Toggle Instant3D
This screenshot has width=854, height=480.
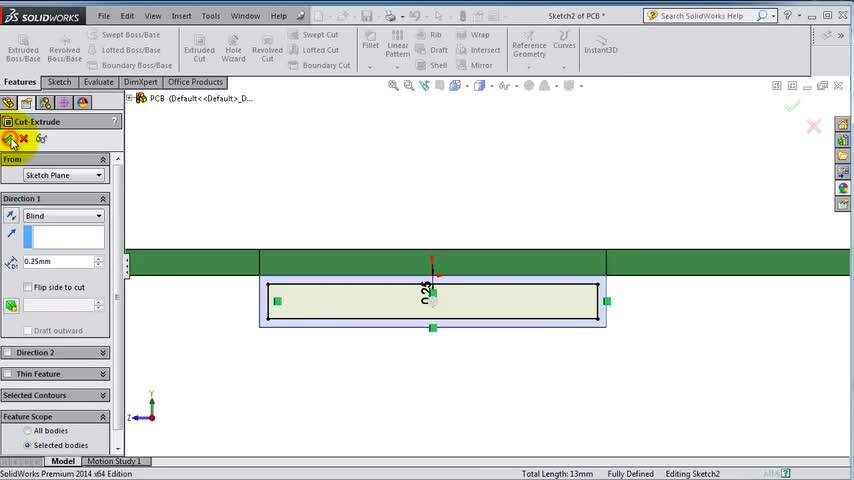pyautogui.click(x=601, y=44)
